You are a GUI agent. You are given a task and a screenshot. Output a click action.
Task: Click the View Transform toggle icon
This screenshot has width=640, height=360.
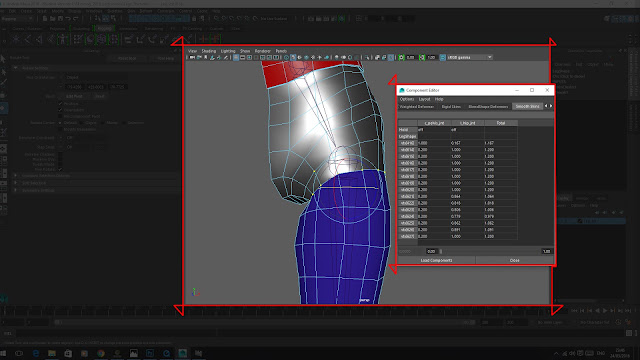coord(442,58)
